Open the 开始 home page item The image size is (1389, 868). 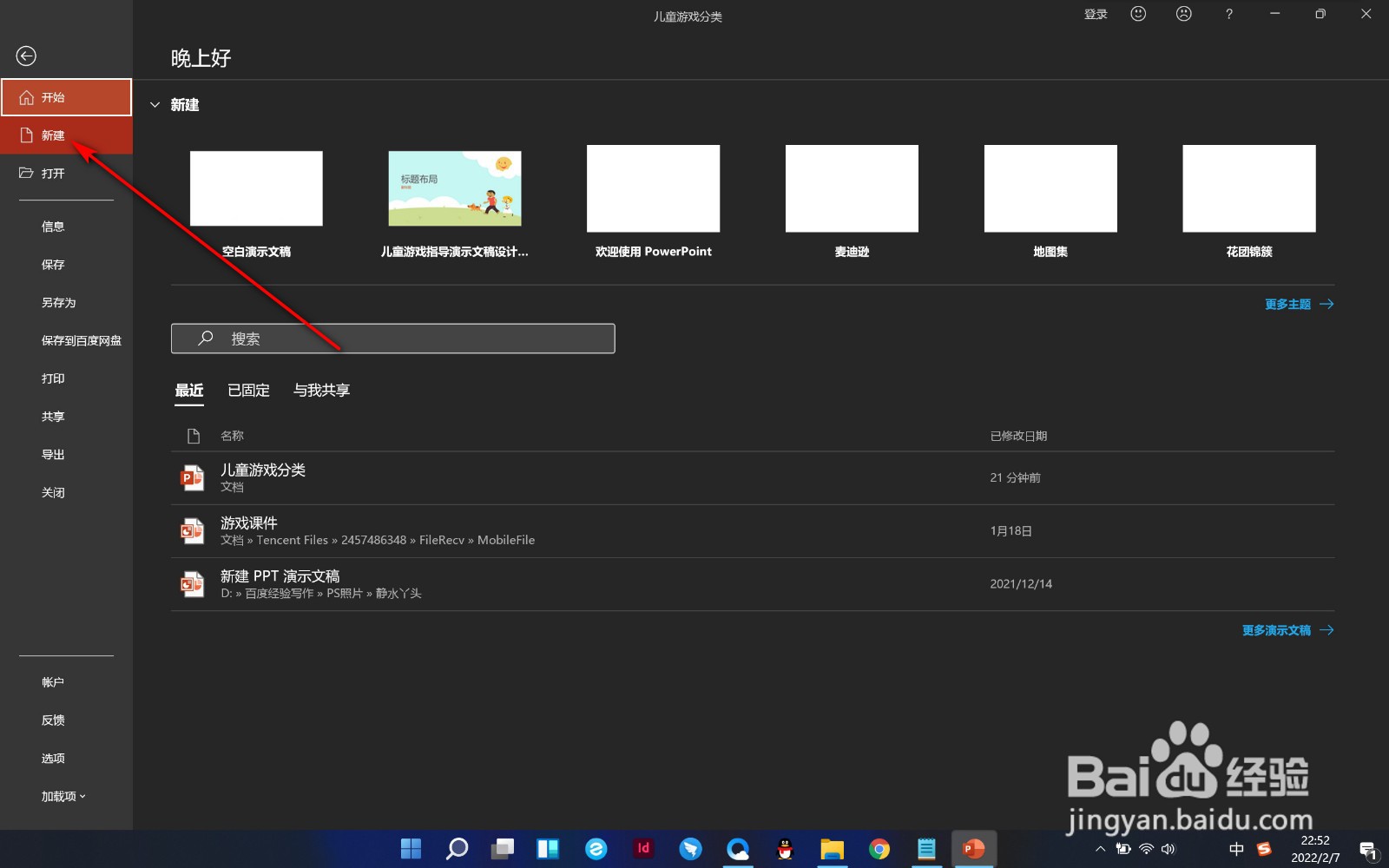click(x=66, y=97)
